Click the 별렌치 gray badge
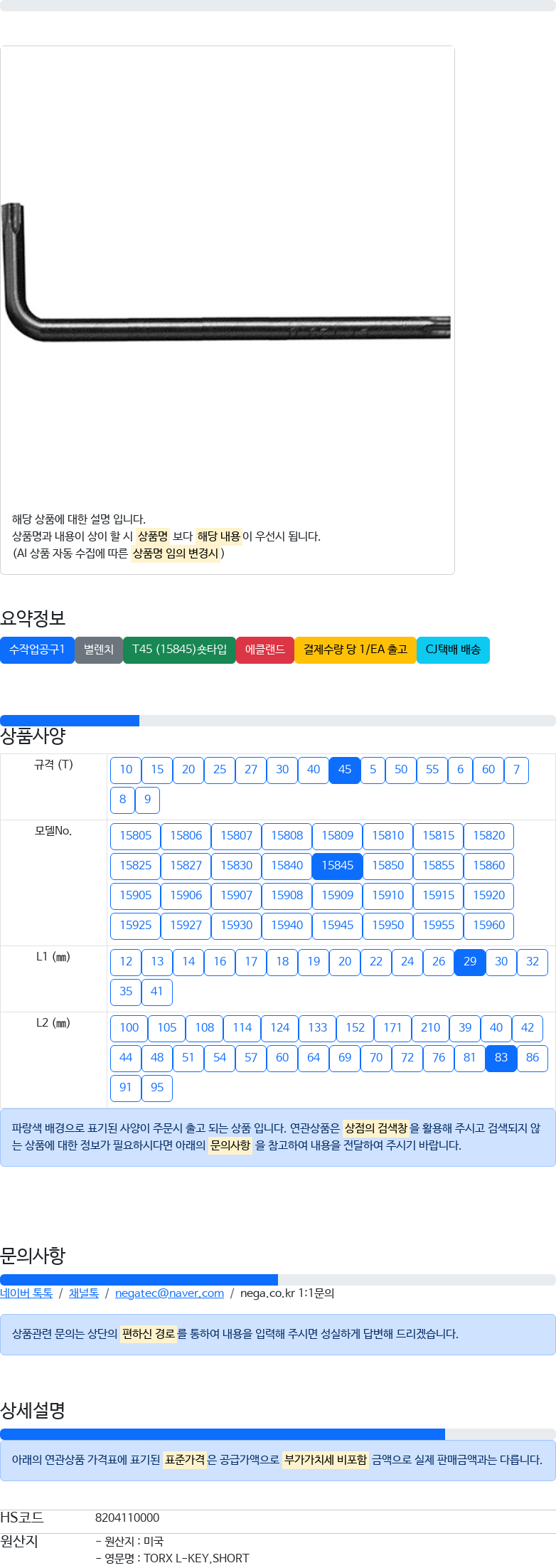The width and height of the screenshot is (556, 1568). click(99, 650)
